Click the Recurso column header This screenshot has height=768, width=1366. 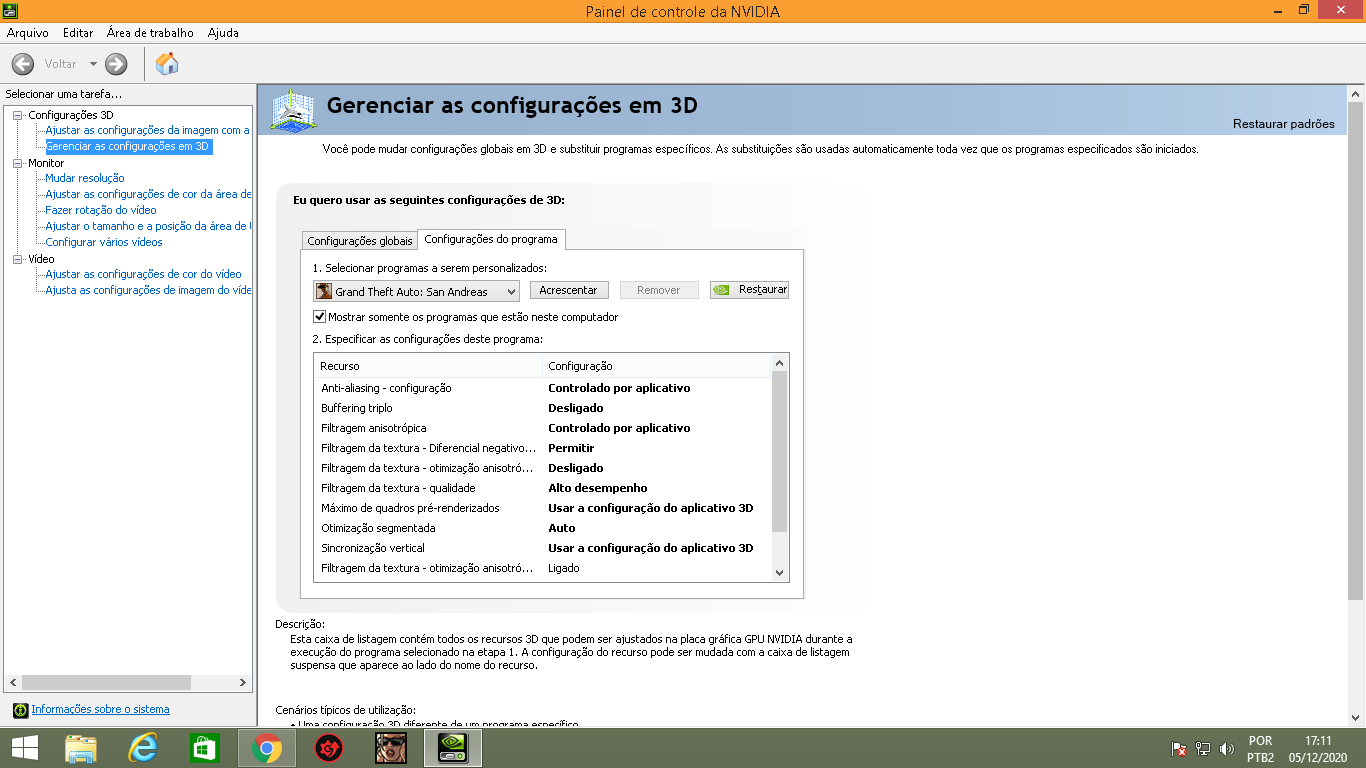pyautogui.click(x=428, y=366)
